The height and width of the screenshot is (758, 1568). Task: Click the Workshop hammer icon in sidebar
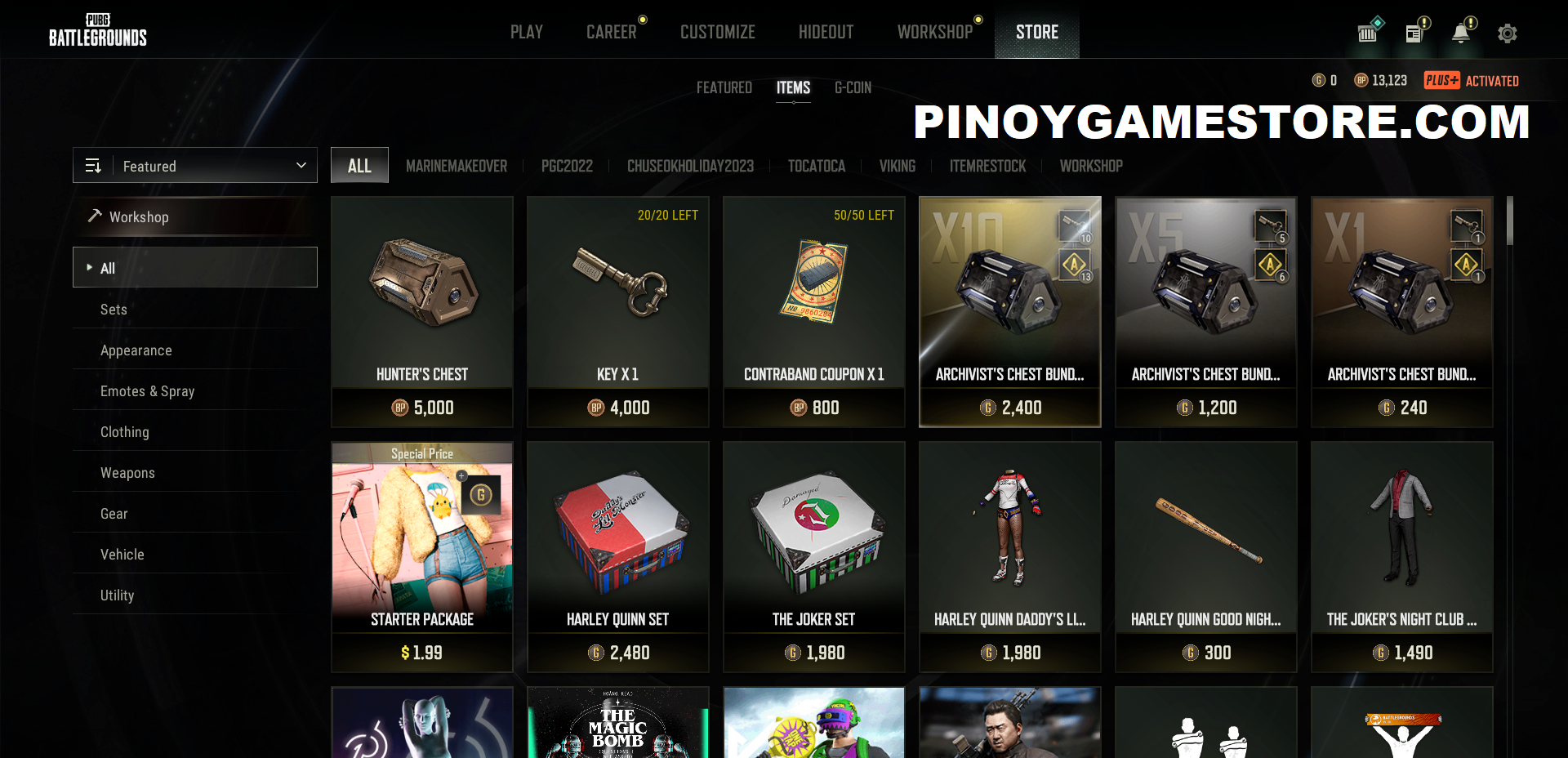point(95,216)
